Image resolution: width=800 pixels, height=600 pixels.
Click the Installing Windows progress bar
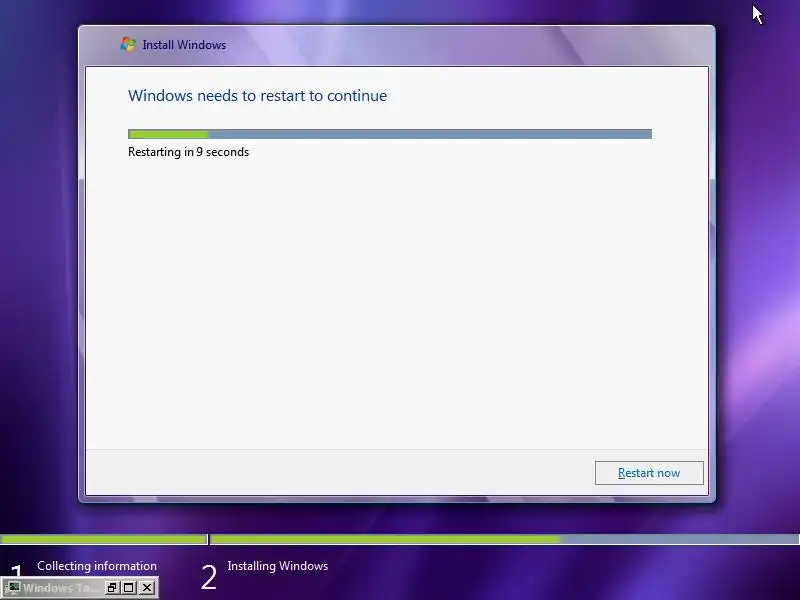point(505,539)
